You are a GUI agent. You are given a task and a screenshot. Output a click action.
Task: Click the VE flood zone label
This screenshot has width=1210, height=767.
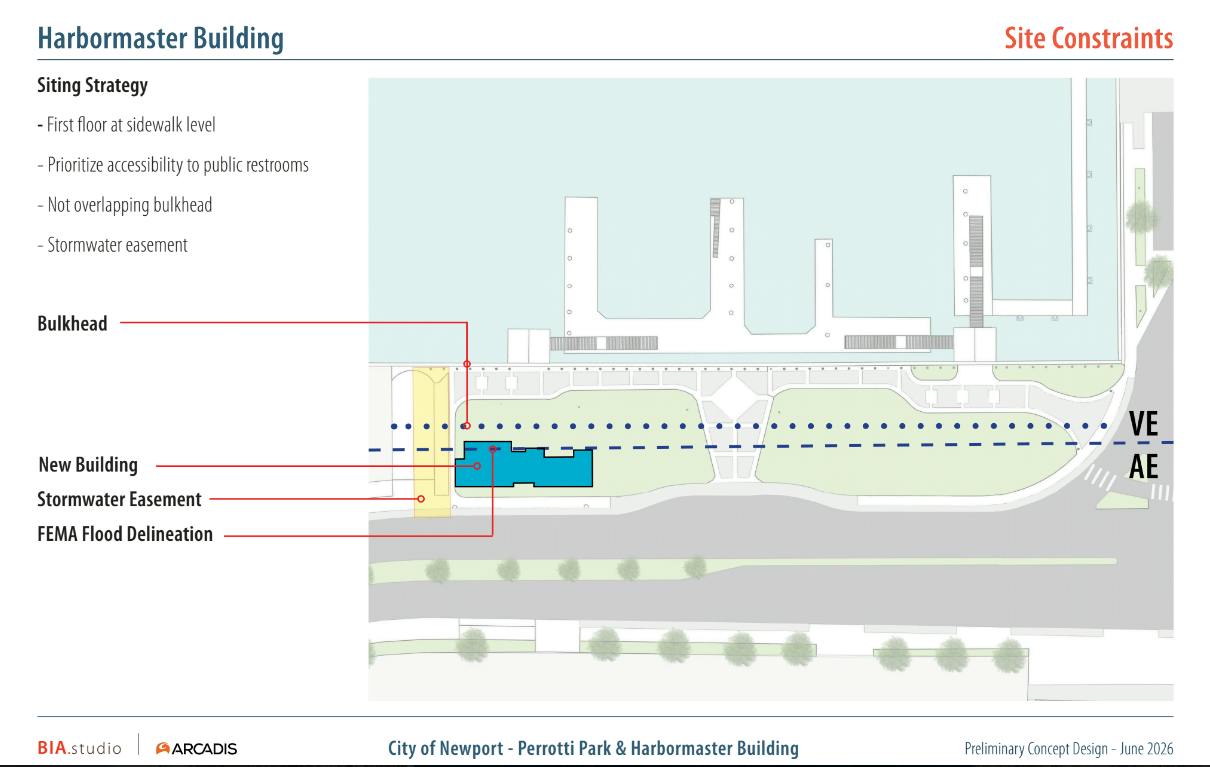(1144, 424)
